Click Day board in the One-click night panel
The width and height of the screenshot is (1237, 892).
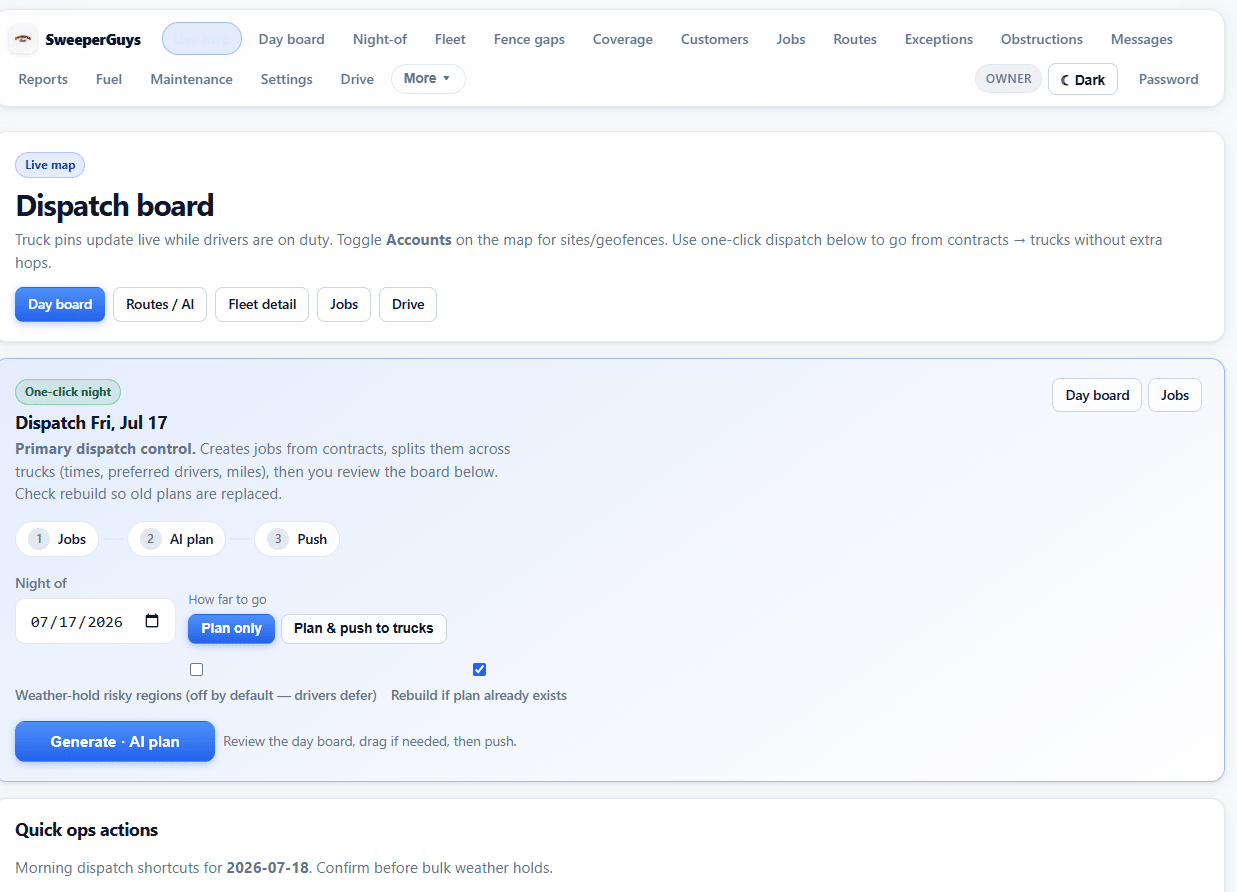tap(1097, 395)
